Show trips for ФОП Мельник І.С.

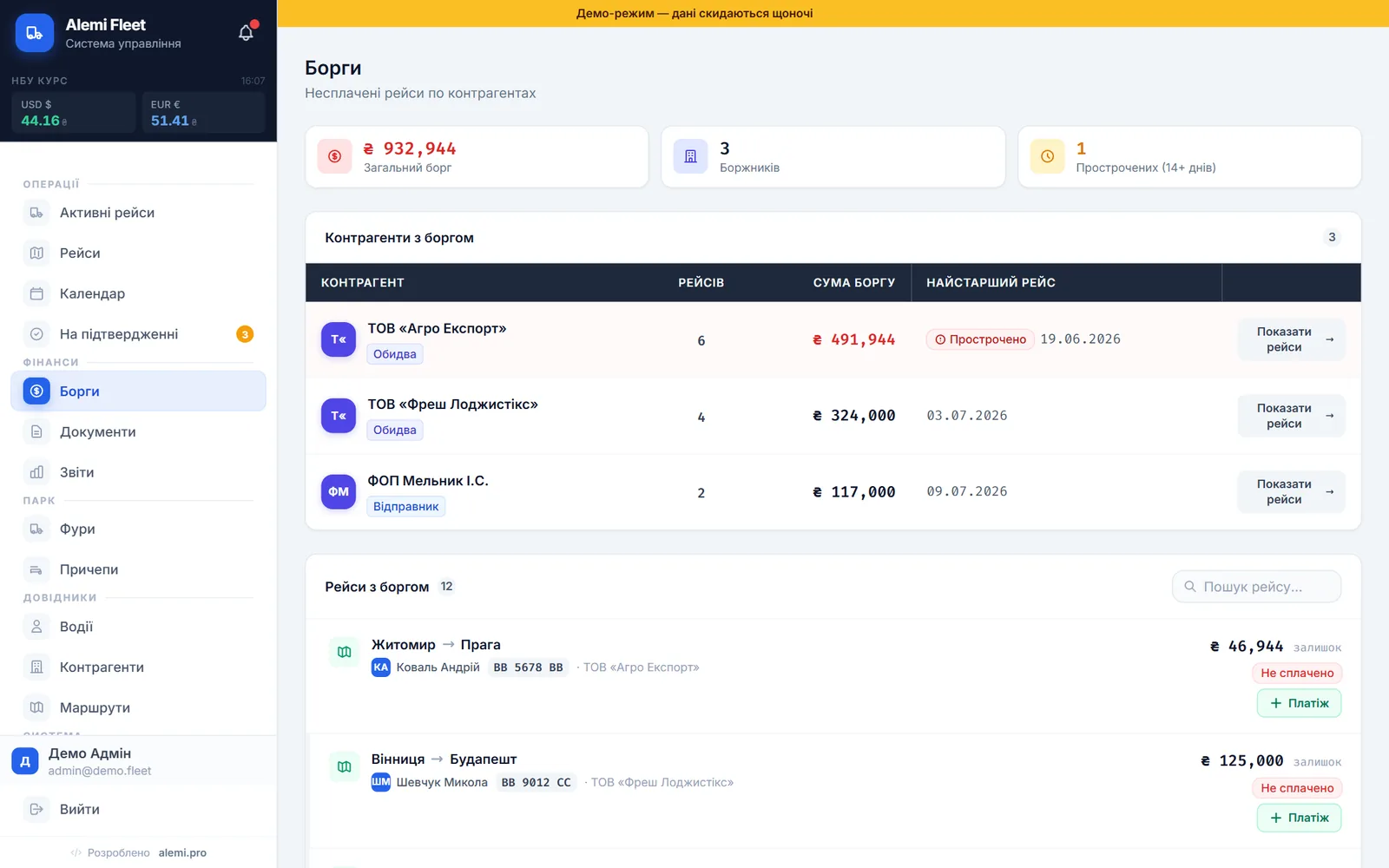pos(1292,491)
